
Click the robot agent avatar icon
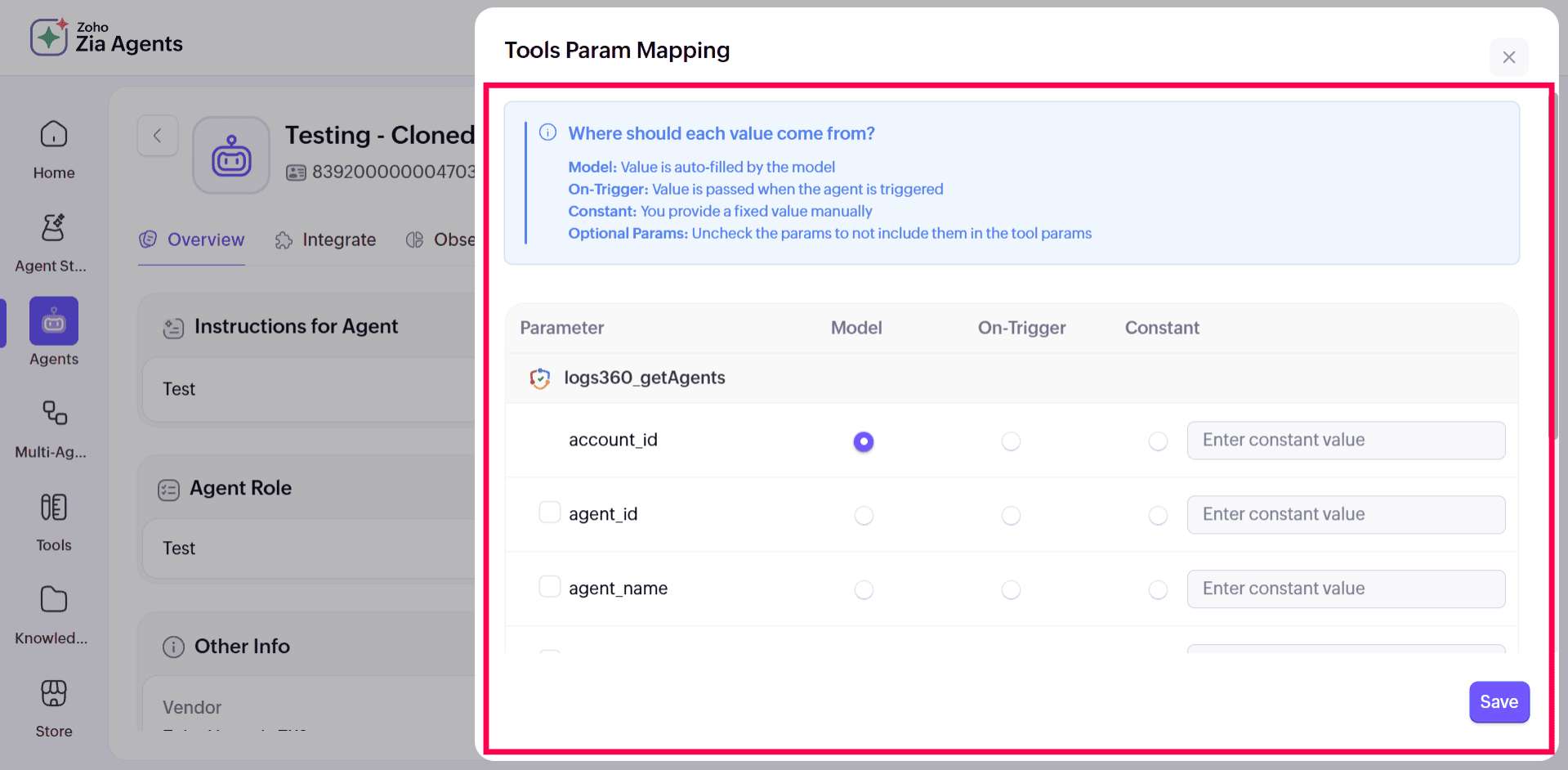(231, 155)
